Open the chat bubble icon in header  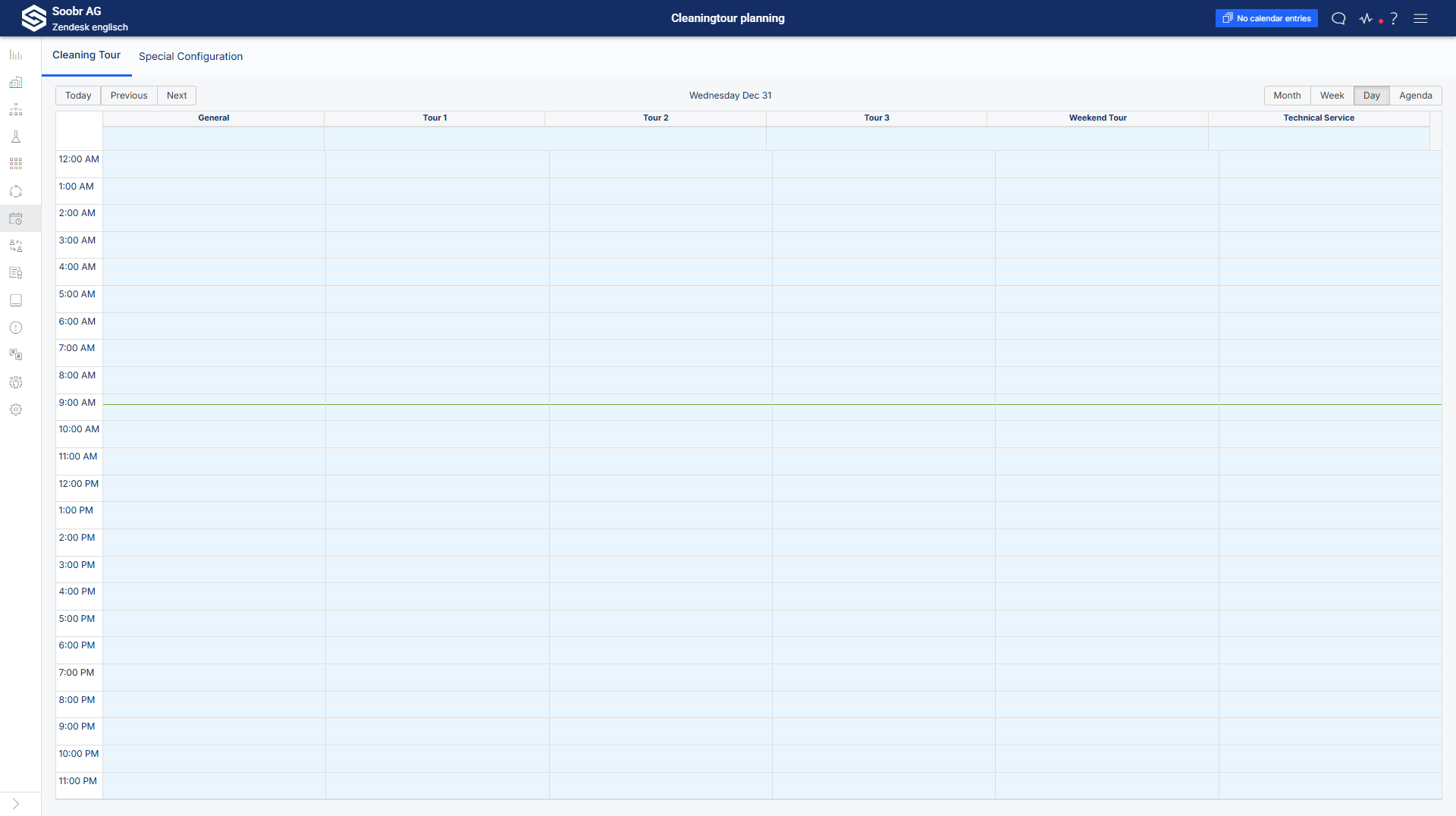click(x=1338, y=18)
